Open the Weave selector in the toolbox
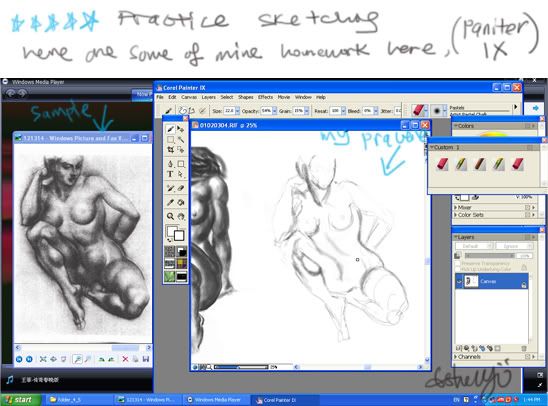548x406 pixels. [x=181, y=263]
